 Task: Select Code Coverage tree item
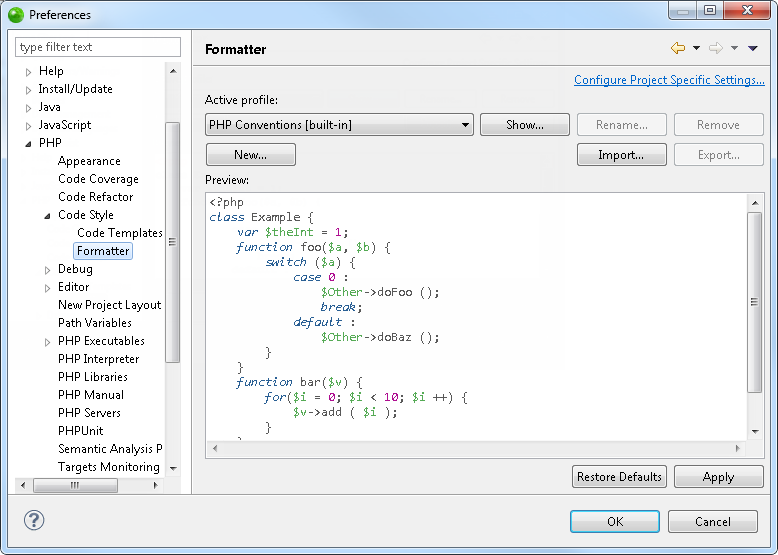coord(98,179)
